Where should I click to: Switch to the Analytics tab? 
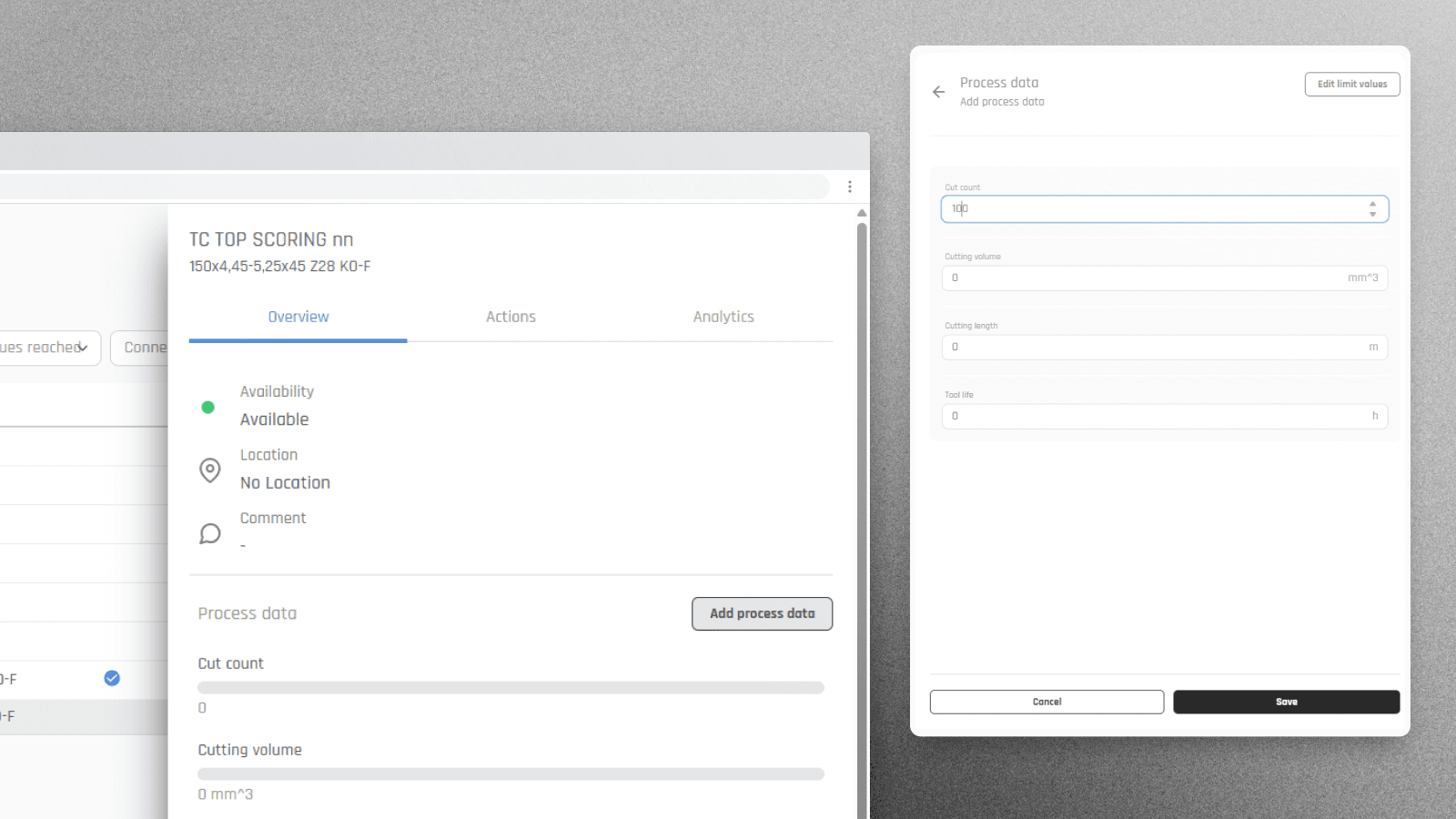(x=723, y=317)
